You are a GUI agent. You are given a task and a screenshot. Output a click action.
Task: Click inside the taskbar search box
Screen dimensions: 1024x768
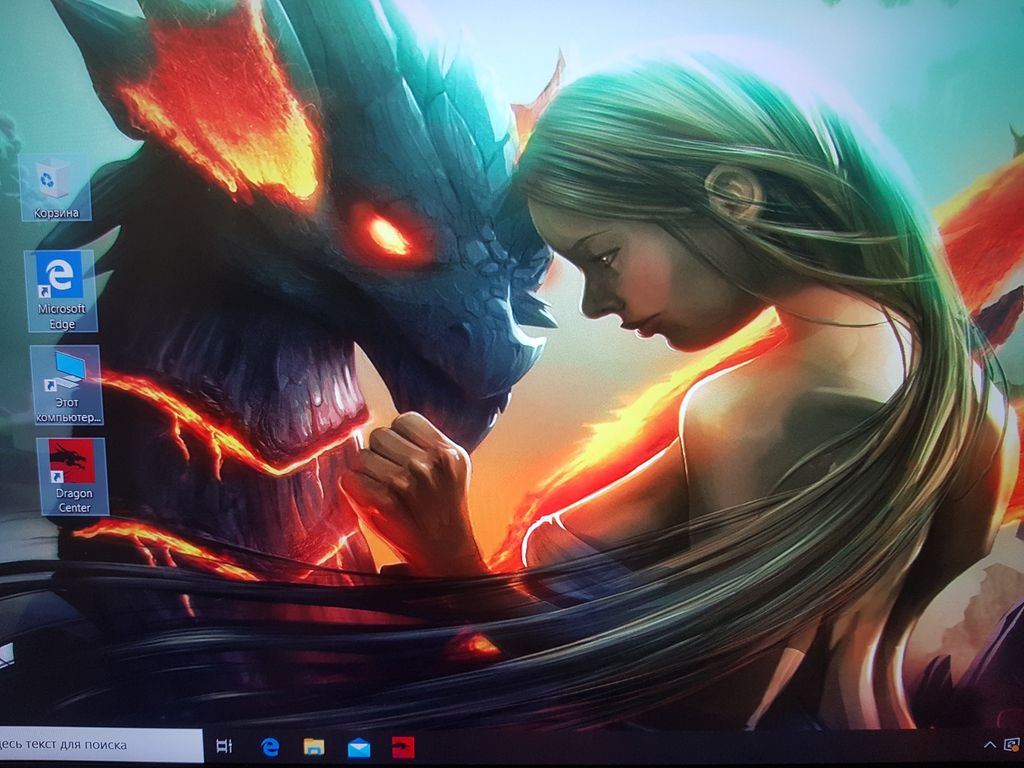[100, 744]
